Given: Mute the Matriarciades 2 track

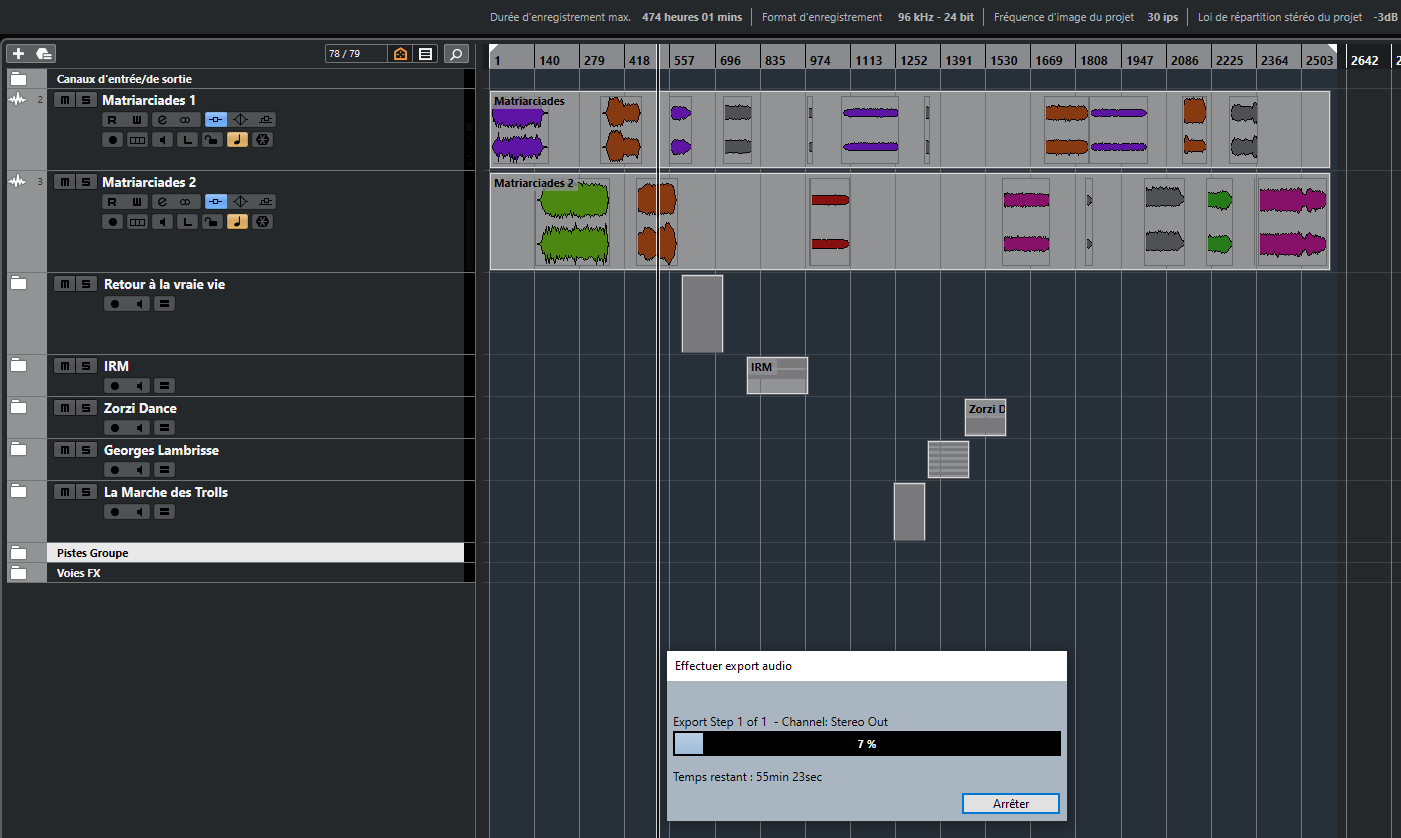Looking at the screenshot, I should tap(64, 182).
